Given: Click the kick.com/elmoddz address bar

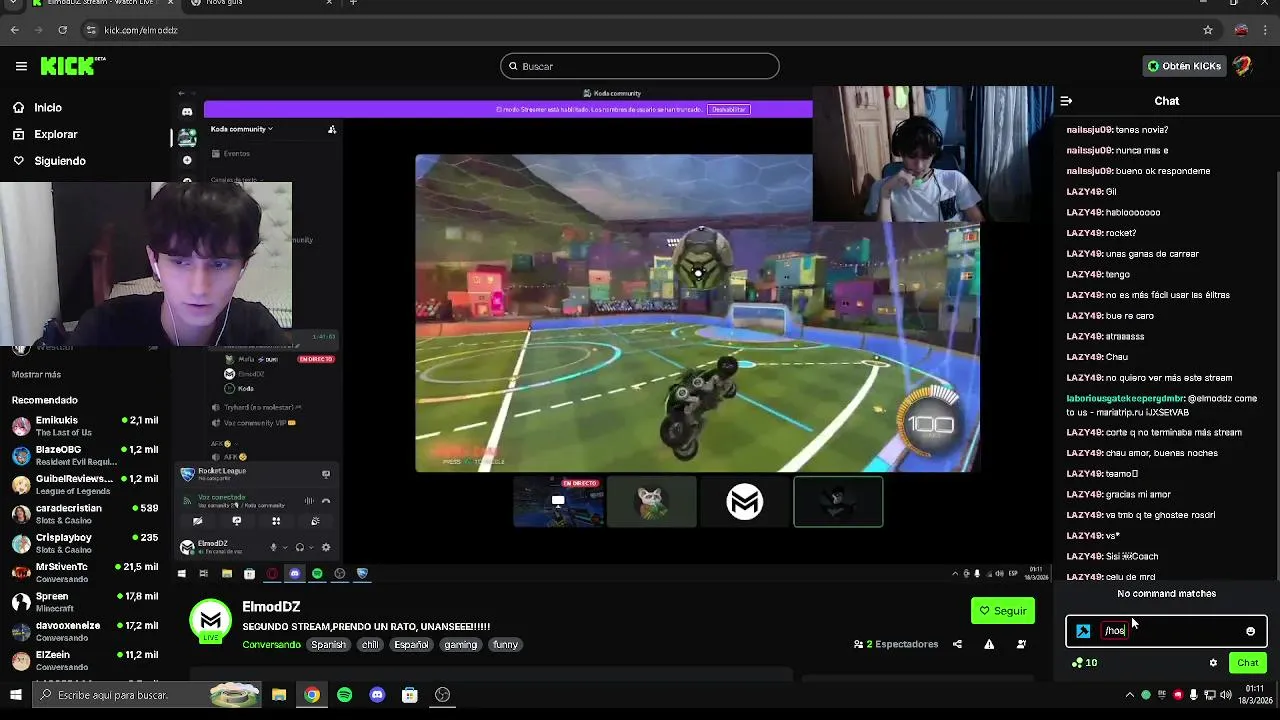Looking at the screenshot, I should [x=640, y=30].
